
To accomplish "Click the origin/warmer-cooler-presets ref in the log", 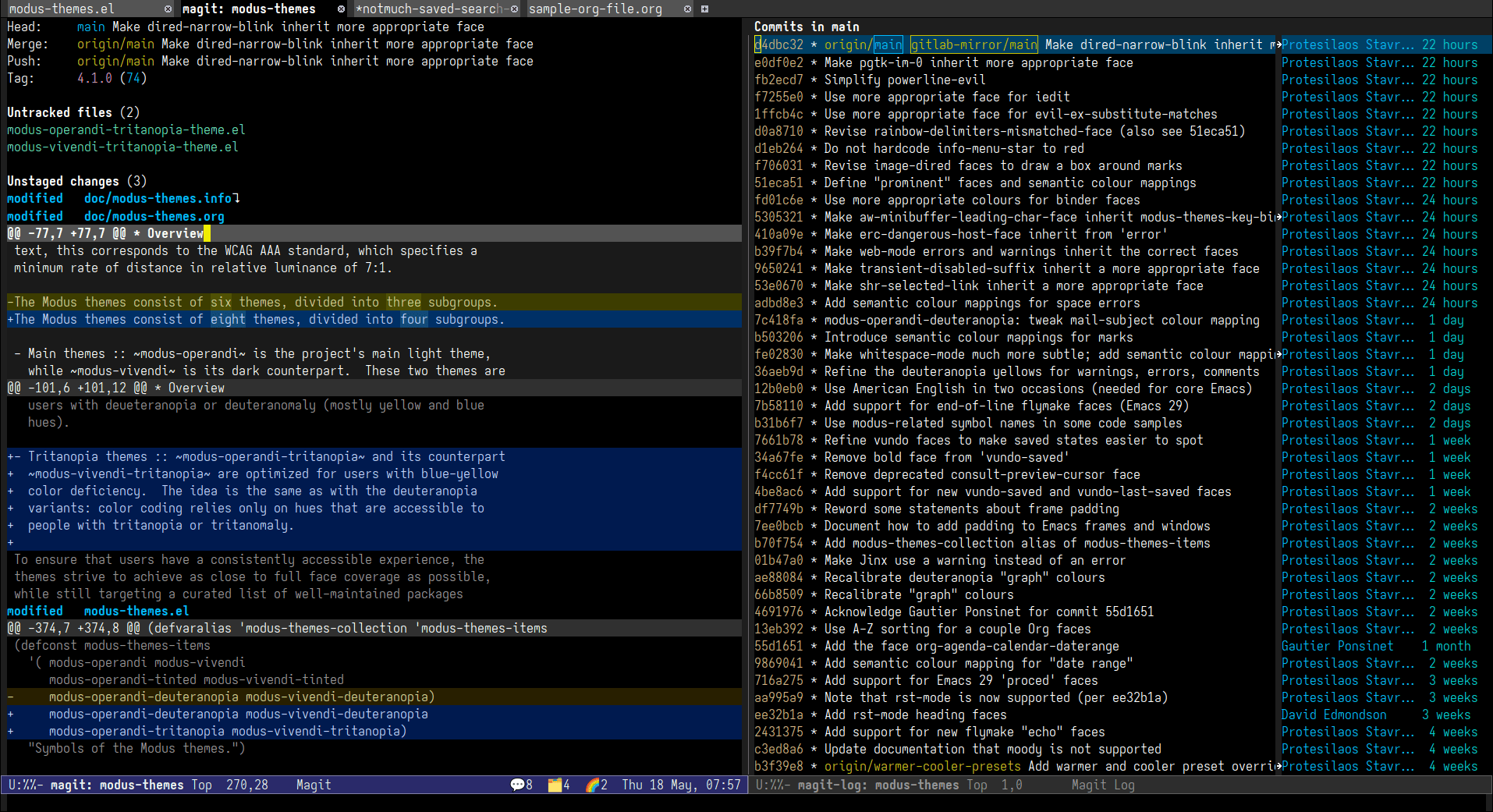I will click(923, 766).
